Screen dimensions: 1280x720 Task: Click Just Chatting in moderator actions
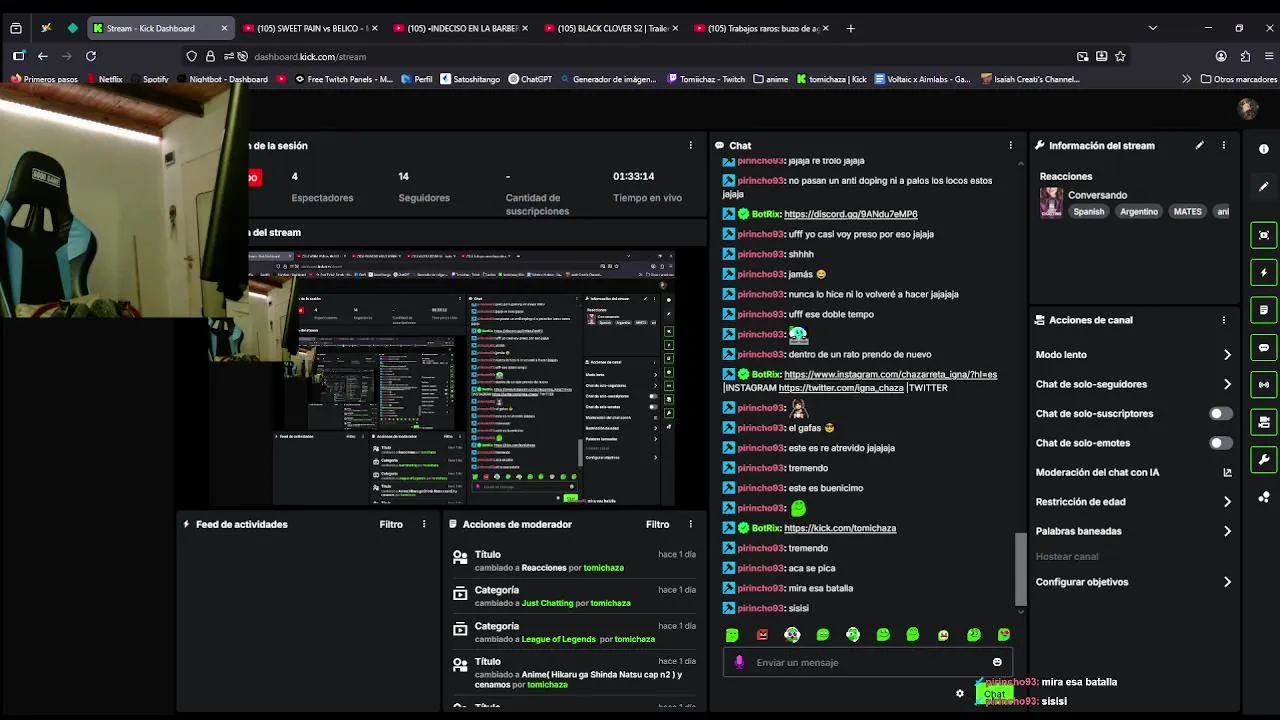pos(547,603)
